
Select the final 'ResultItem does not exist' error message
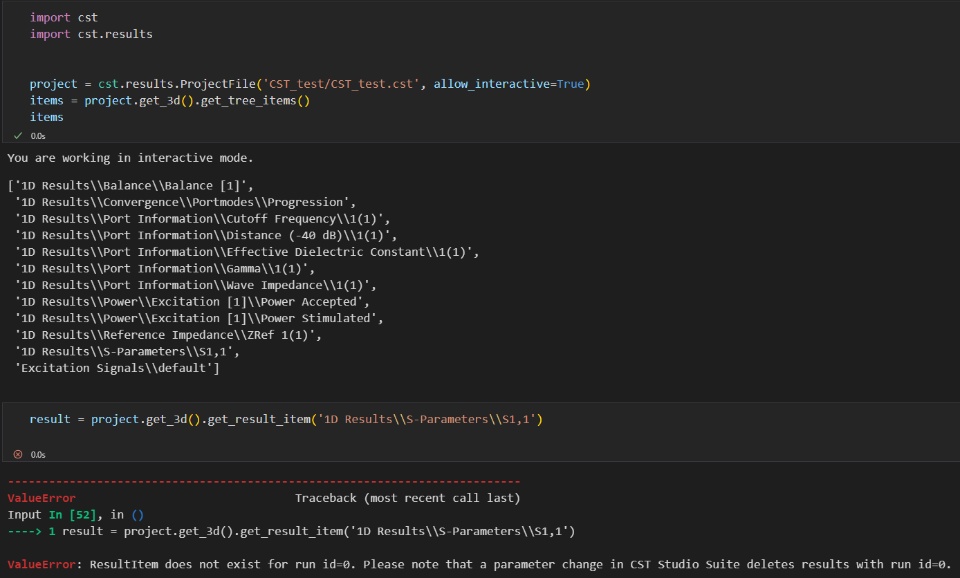[x=520, y=564]
